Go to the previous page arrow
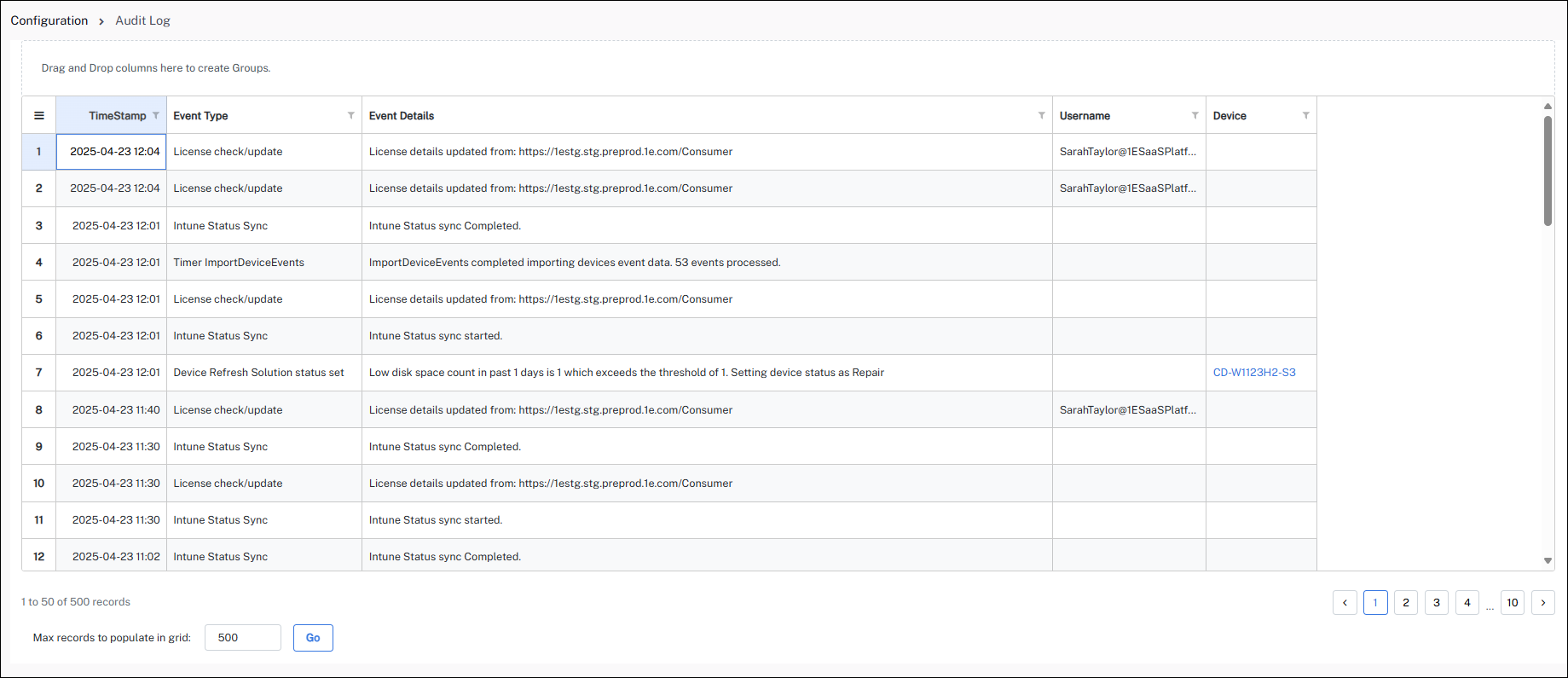 [1345, 603]
